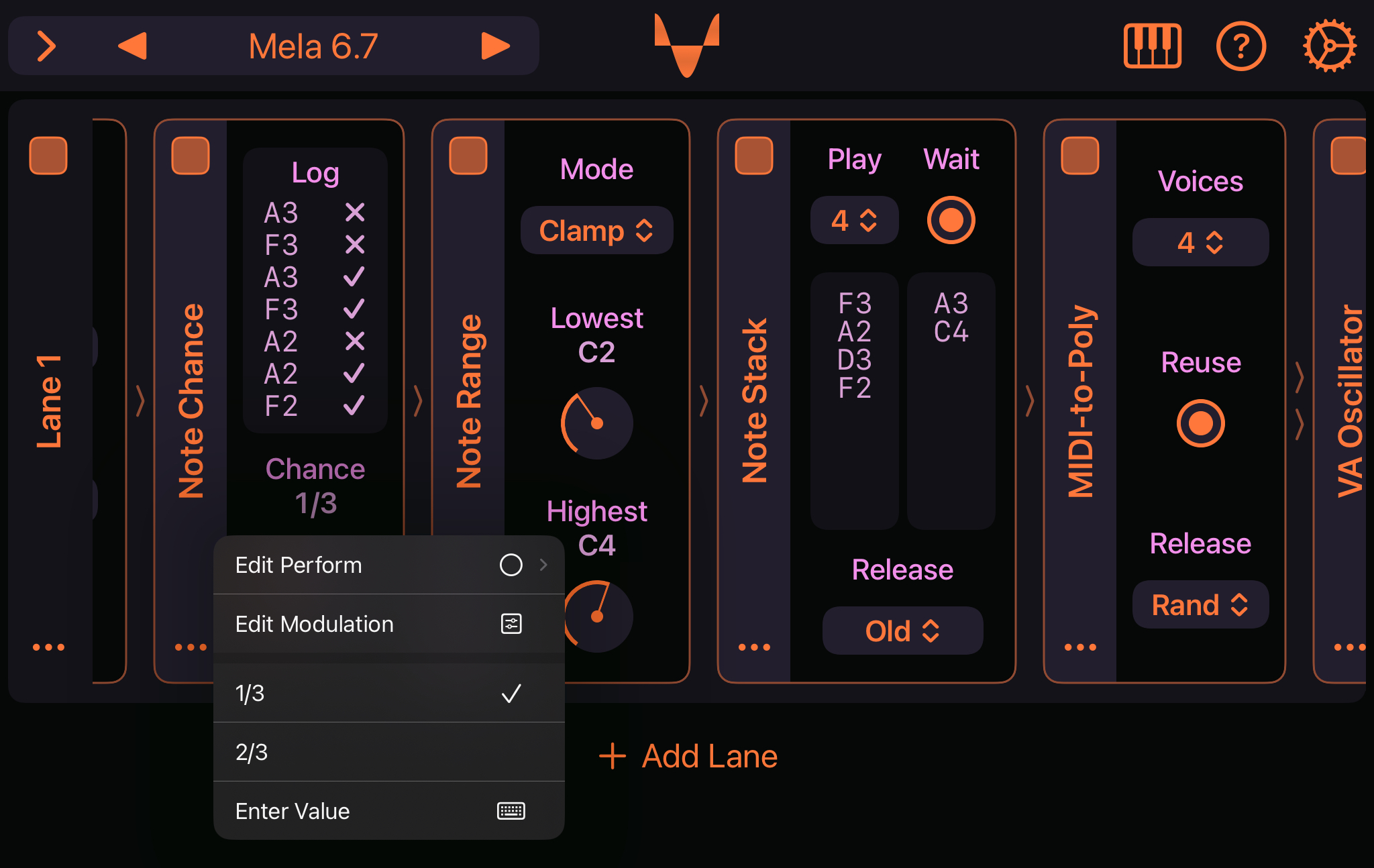Toggle Reuse in MIDI-to-Poly

pyautogui.click(x=1200, y=423)
